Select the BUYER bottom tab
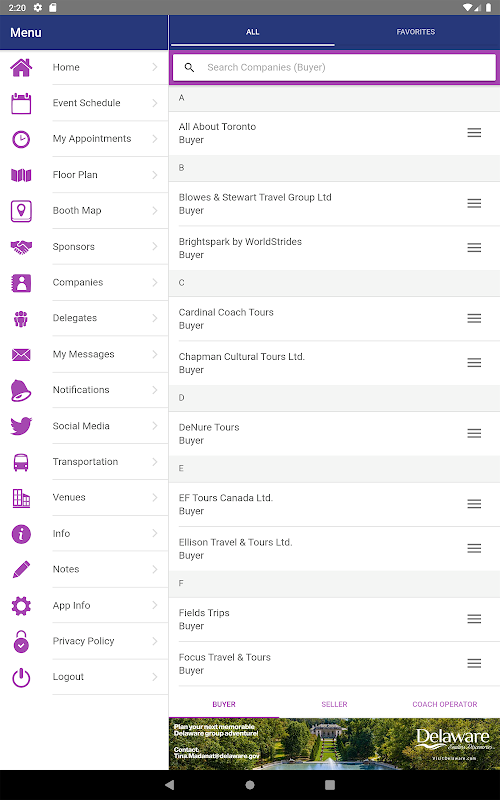The width and height of the screenshot is (500, 800). coord(224,704)
